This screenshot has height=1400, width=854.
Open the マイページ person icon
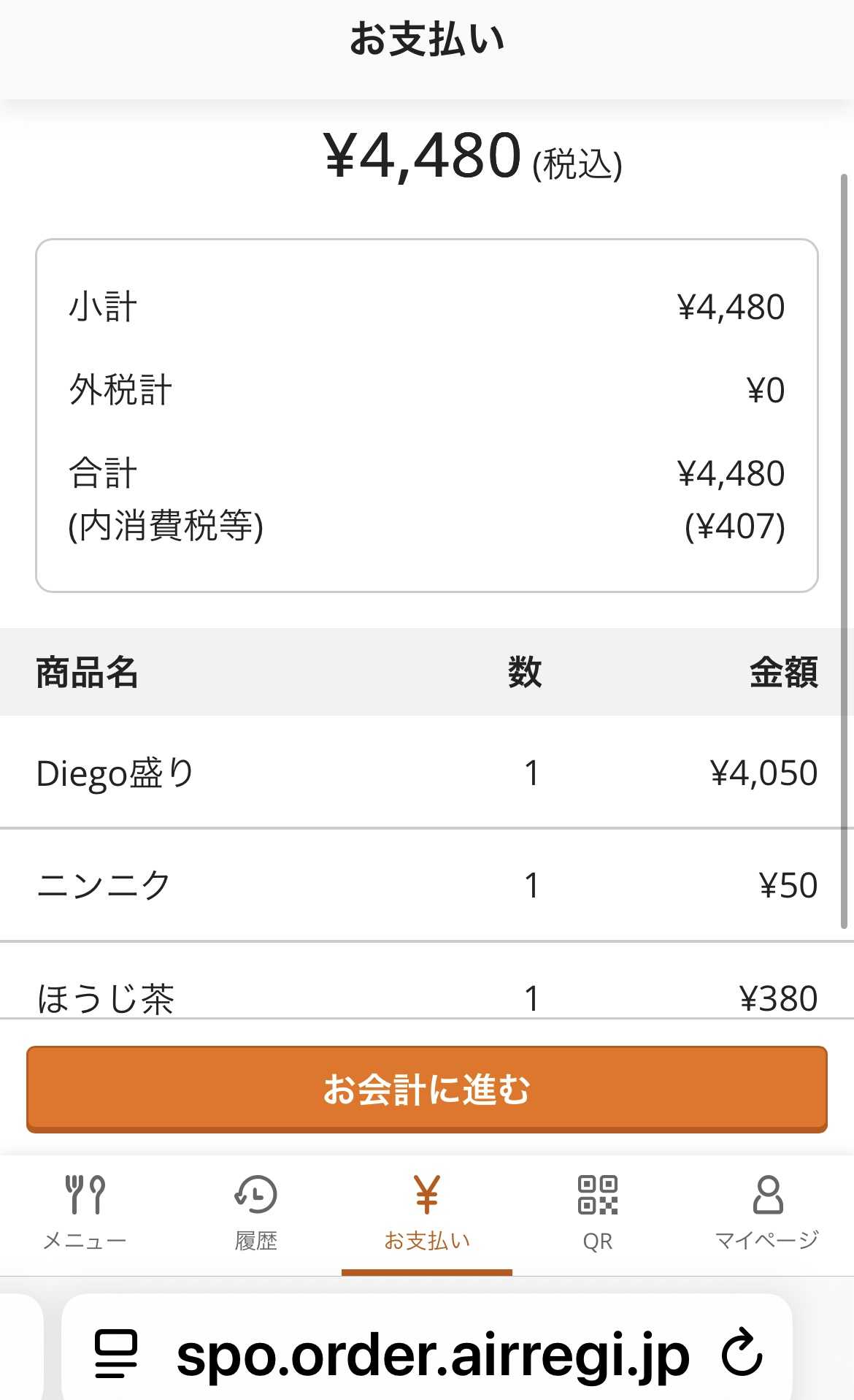click(x=768, y=1194)
